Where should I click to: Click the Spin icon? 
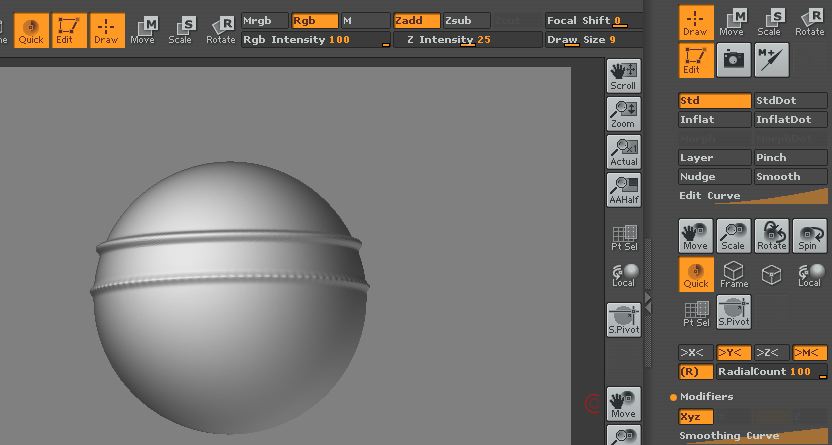tap(810, 236)
